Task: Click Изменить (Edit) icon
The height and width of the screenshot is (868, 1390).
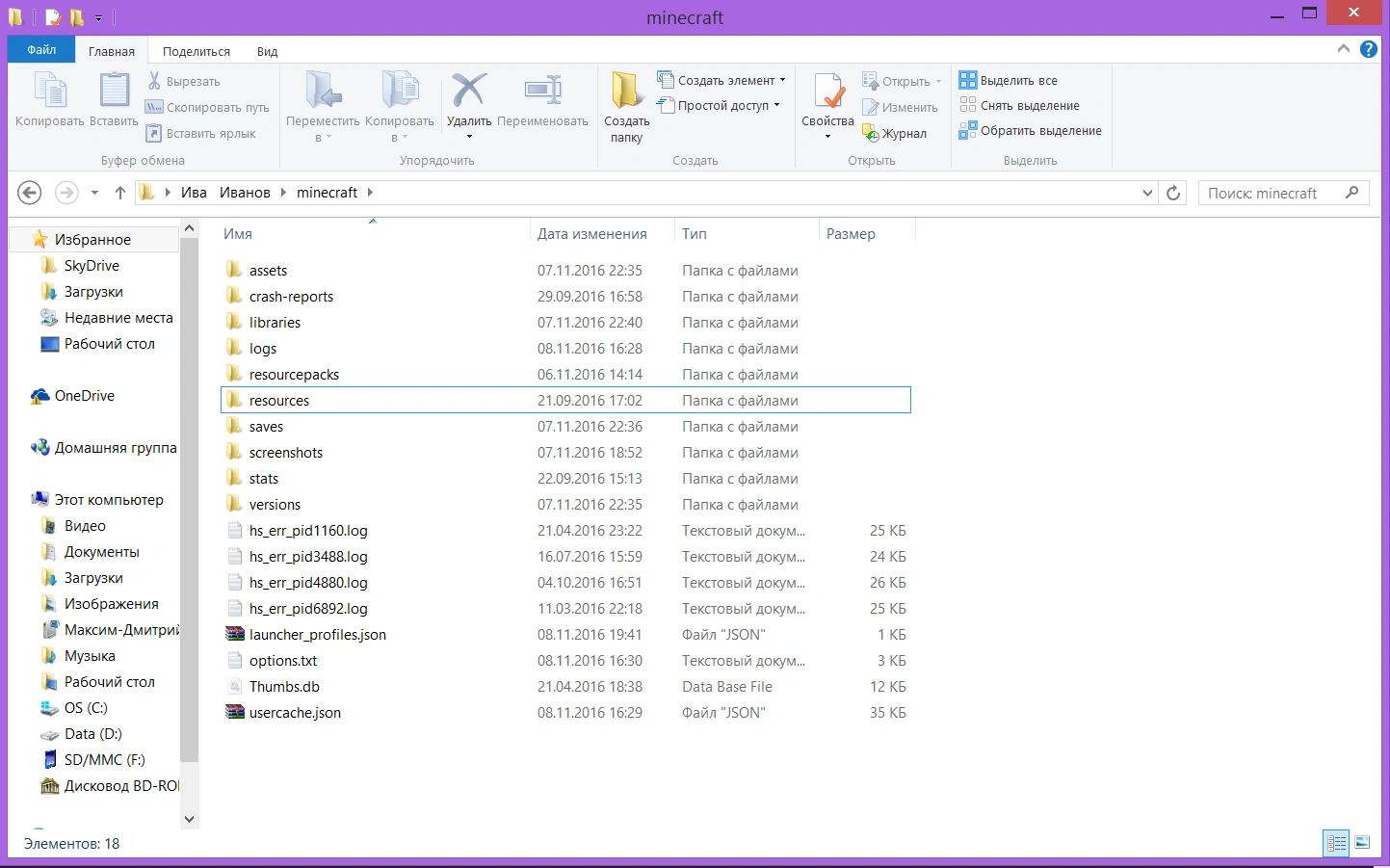Action: [x=871, y=107]
